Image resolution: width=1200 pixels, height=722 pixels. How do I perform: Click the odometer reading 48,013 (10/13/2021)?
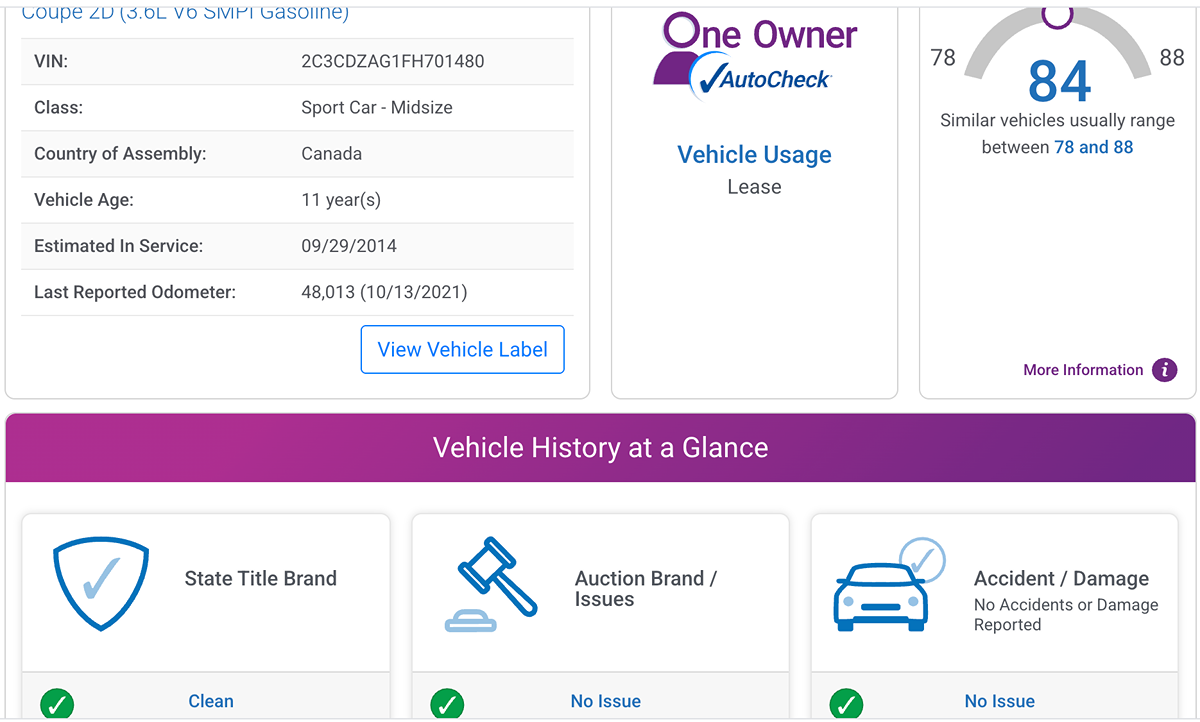click(384, 293)
